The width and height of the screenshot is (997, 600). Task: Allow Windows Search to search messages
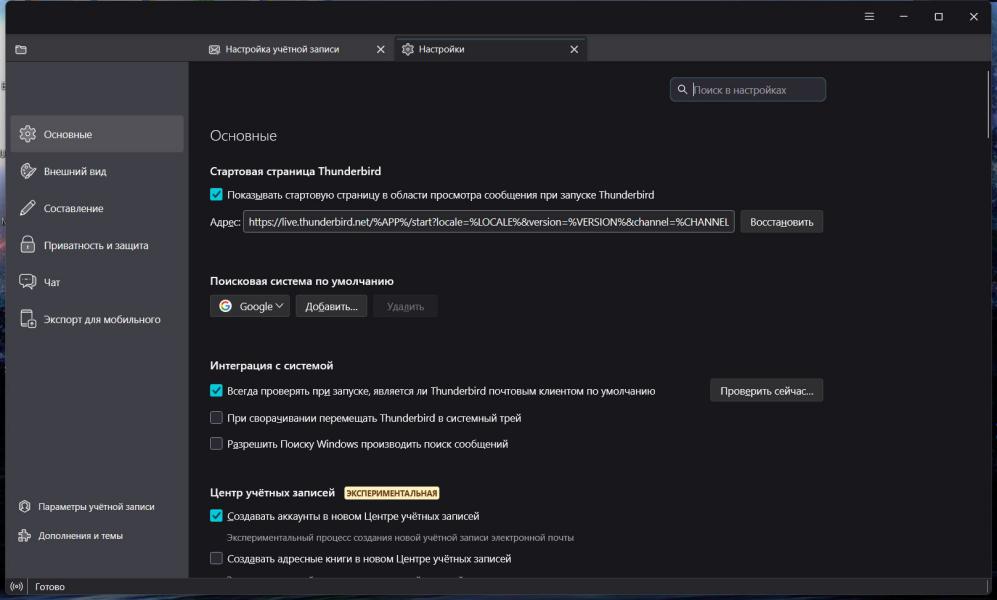click(x=216, y=444)
